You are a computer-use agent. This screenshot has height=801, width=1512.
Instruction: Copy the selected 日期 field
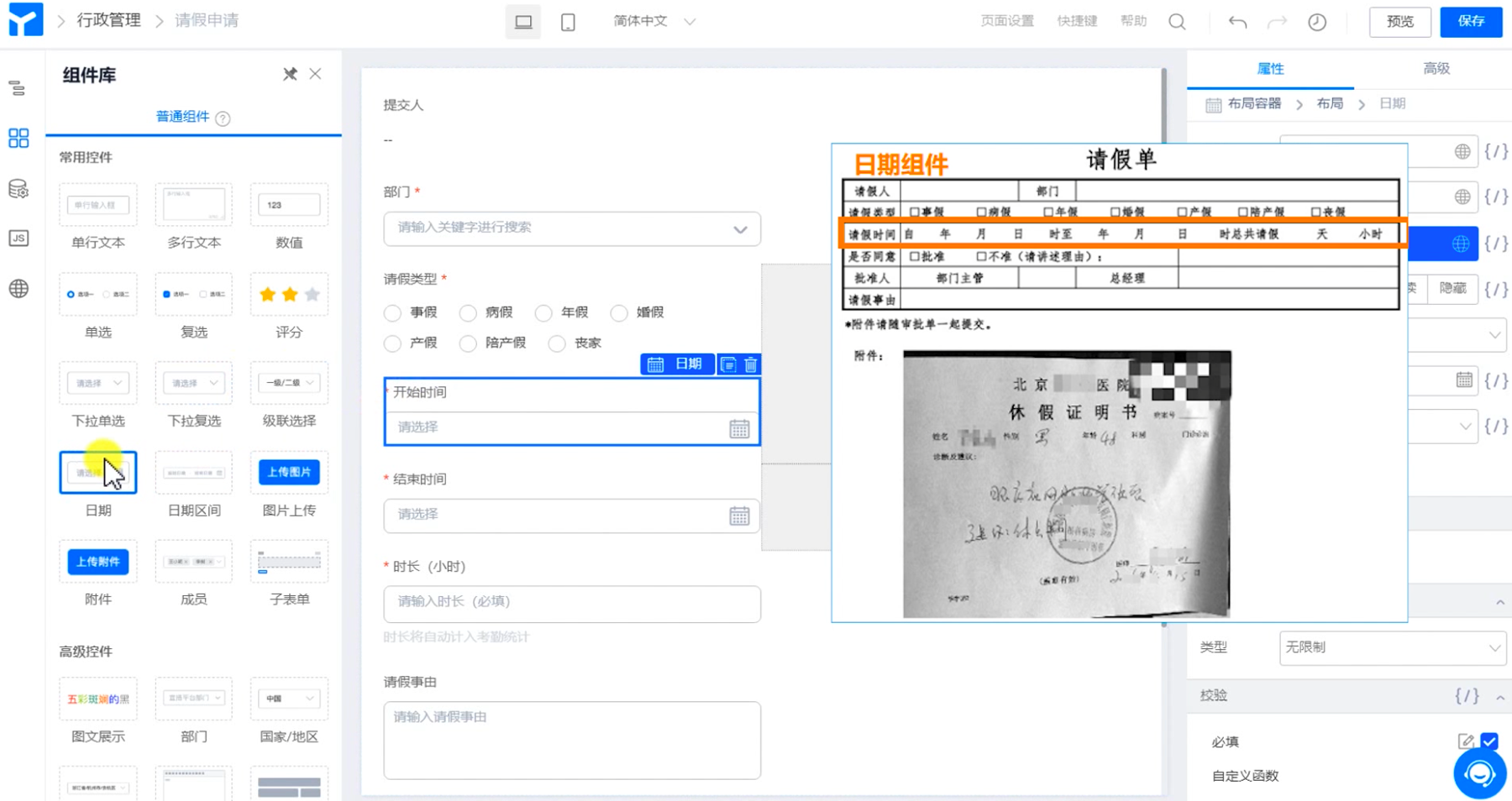[728, 364]
